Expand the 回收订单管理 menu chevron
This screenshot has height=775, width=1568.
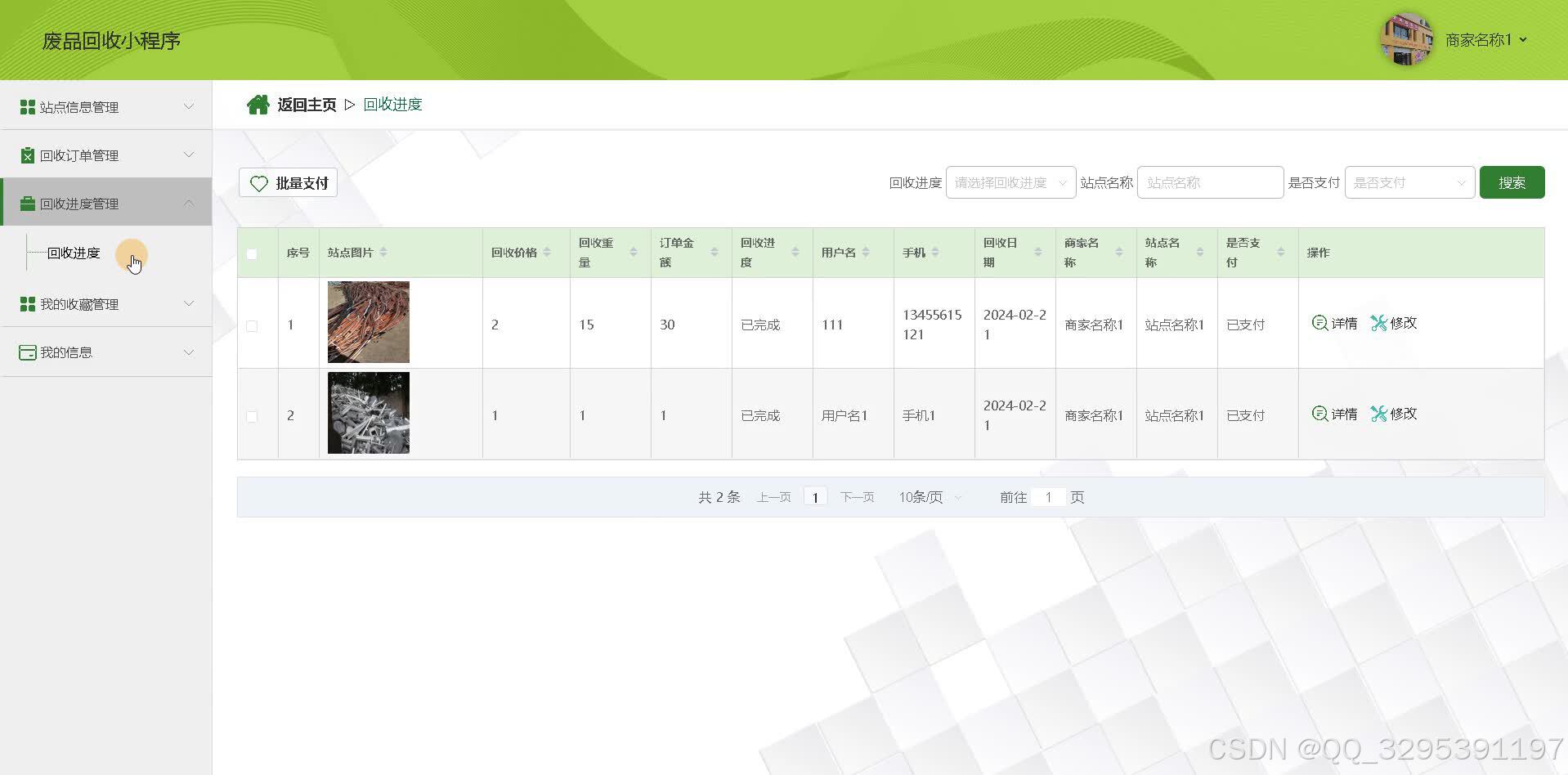click(189, 155)
